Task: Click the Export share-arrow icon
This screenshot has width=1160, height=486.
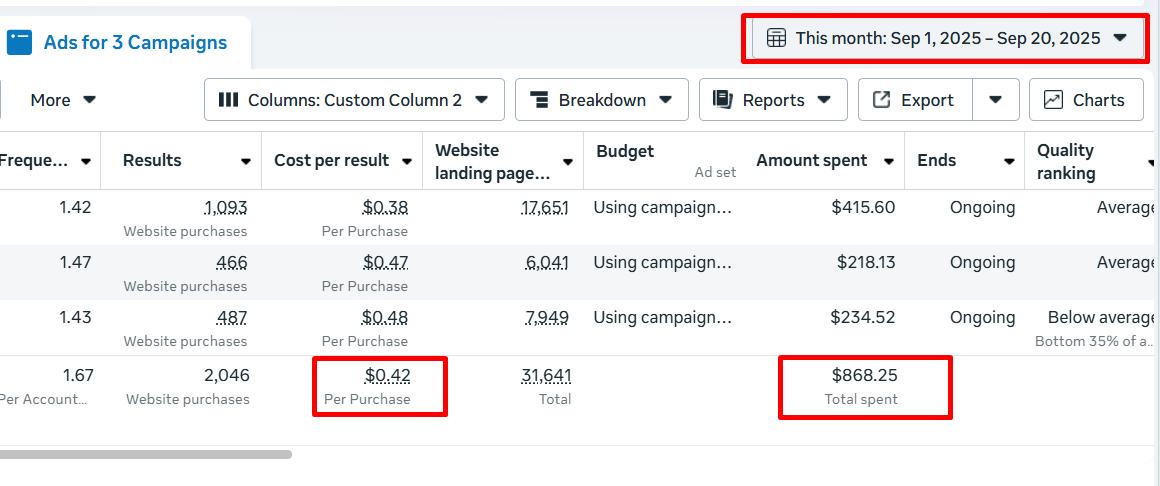Action: (881, 100)
